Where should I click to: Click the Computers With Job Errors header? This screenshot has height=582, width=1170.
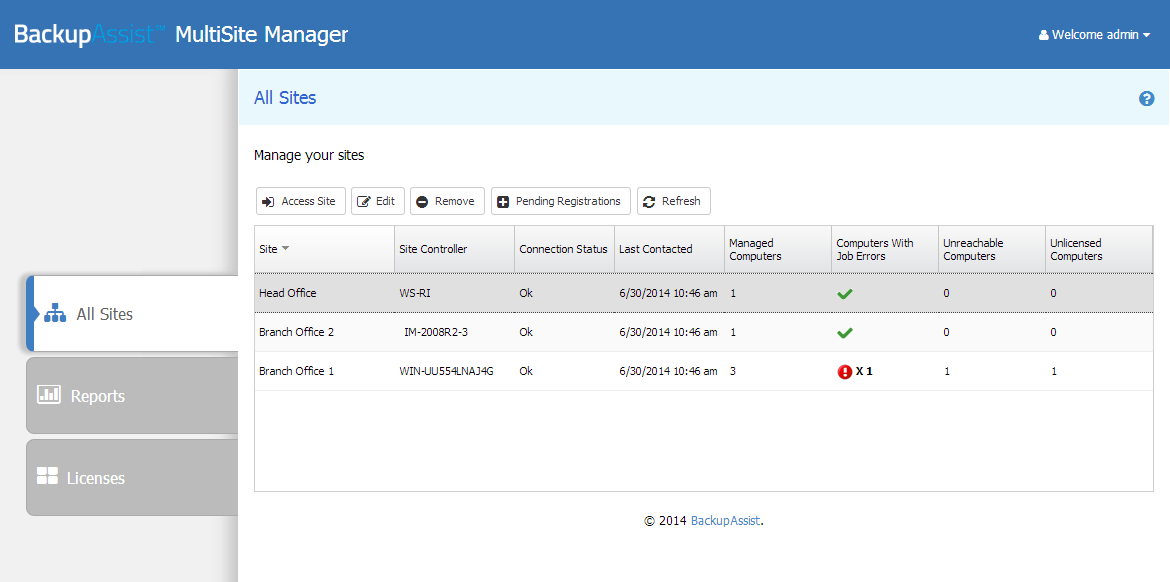click(885, 249)
